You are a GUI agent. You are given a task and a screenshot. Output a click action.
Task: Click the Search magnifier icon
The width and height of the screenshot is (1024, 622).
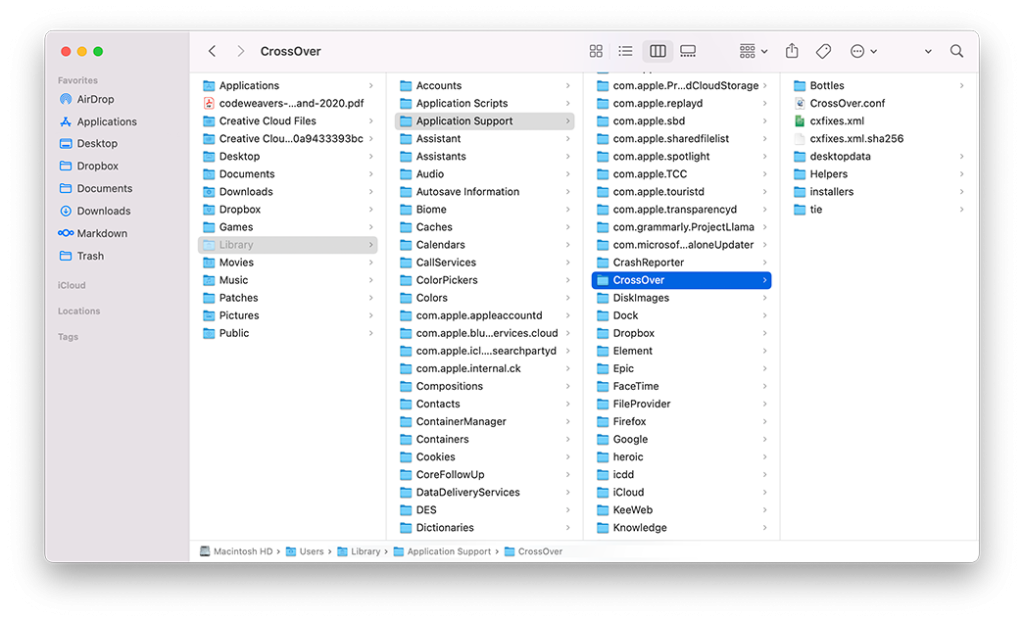tap(957, 51)
